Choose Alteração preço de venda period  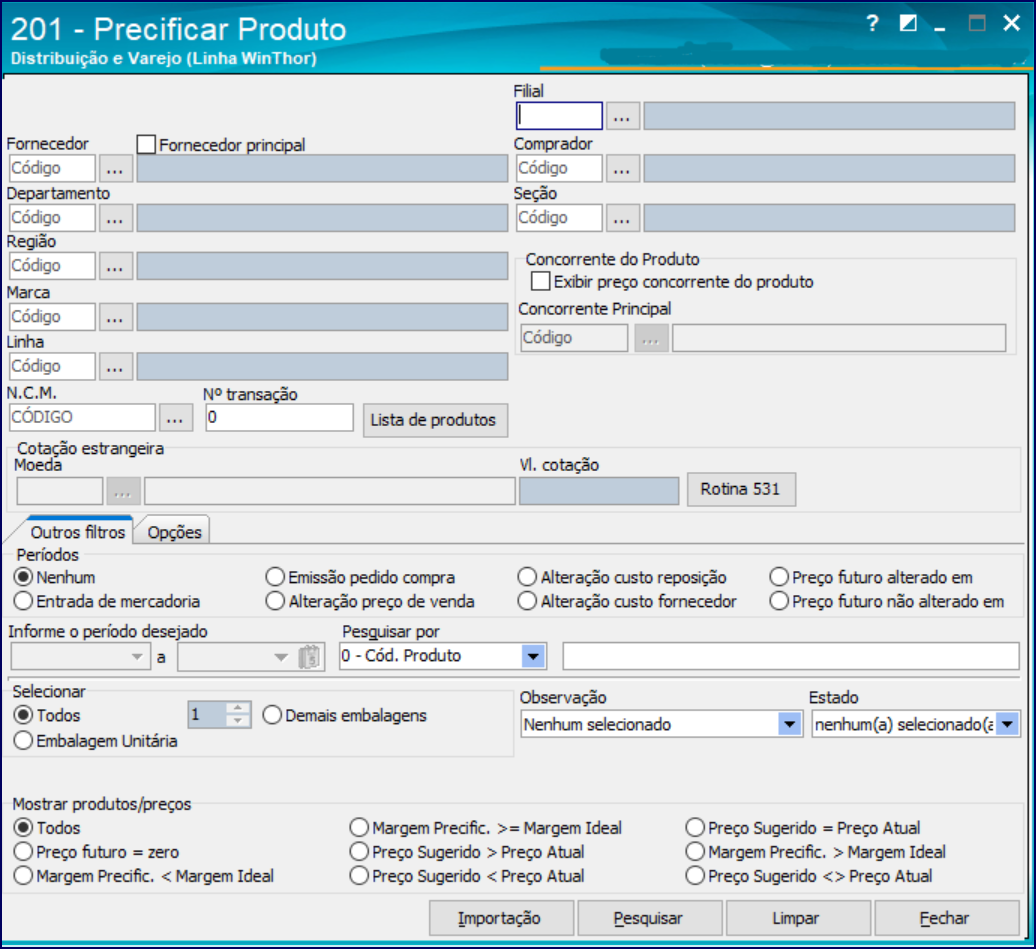275,601
